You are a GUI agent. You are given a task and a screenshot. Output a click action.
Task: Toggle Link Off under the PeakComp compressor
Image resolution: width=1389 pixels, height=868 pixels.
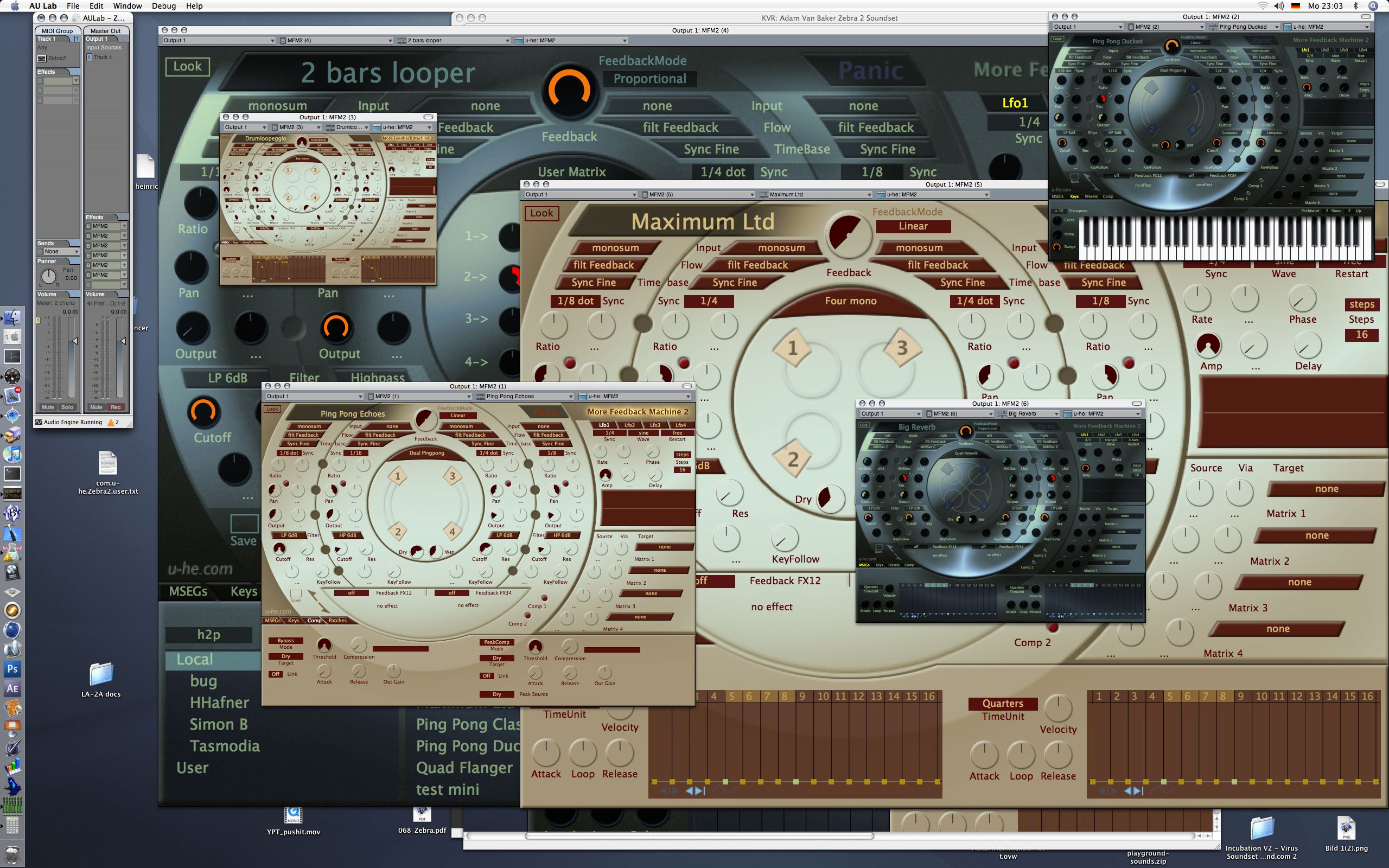click(487, 676)
